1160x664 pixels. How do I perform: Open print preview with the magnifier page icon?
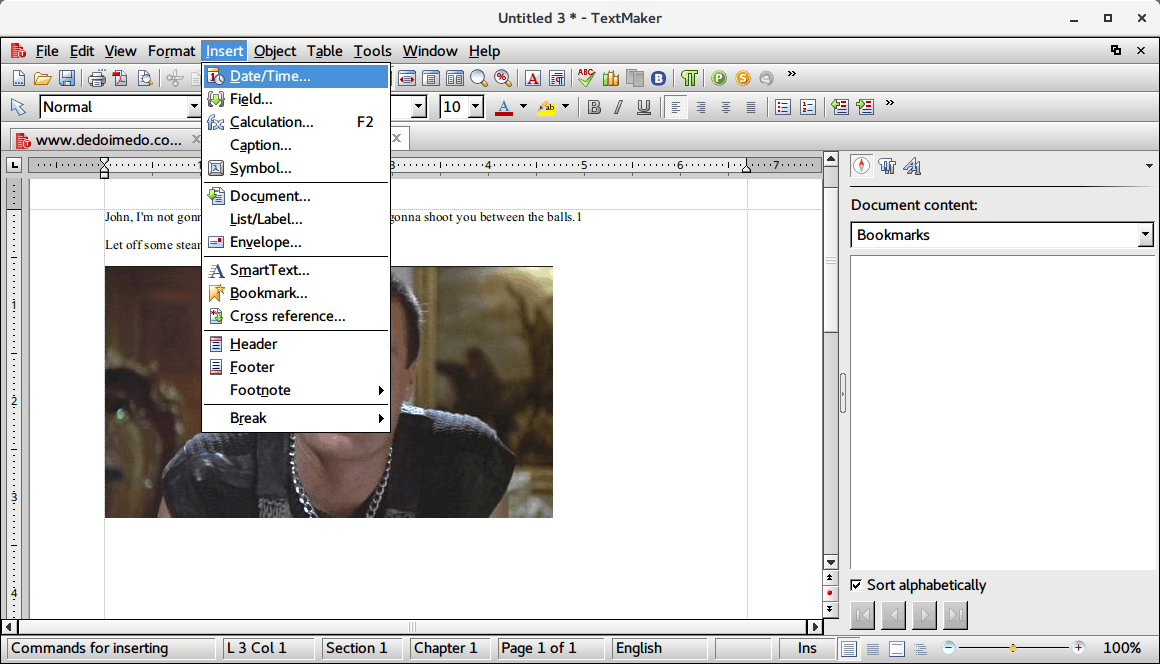146,78
